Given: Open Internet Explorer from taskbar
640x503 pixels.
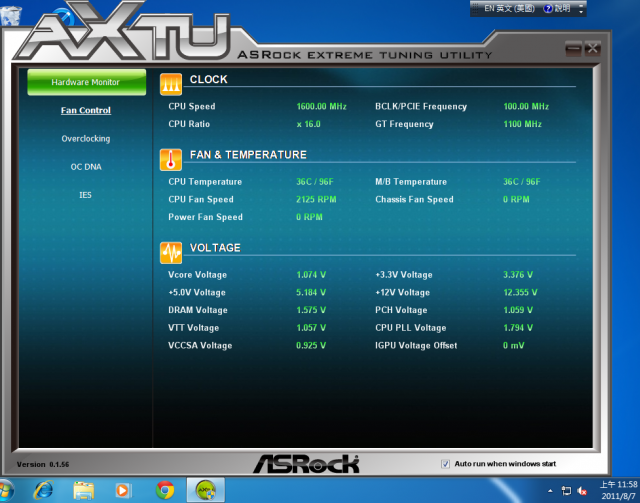Looking at the screenshot, I should [43, 490].
